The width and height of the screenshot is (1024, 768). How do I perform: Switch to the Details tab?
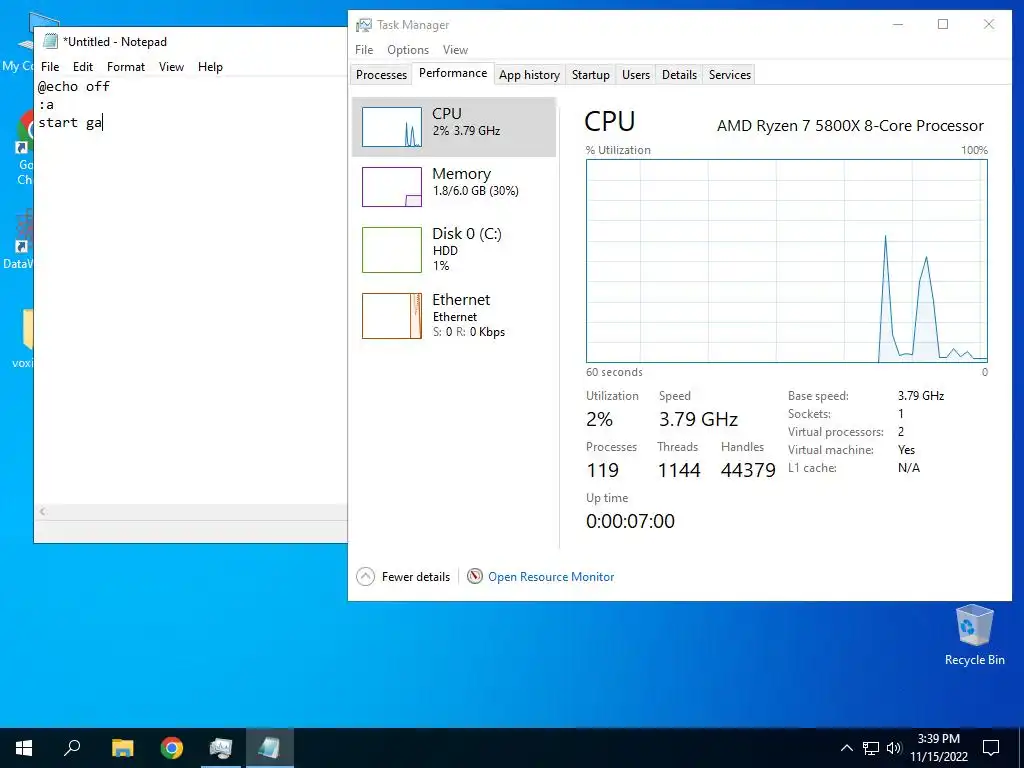679,74
